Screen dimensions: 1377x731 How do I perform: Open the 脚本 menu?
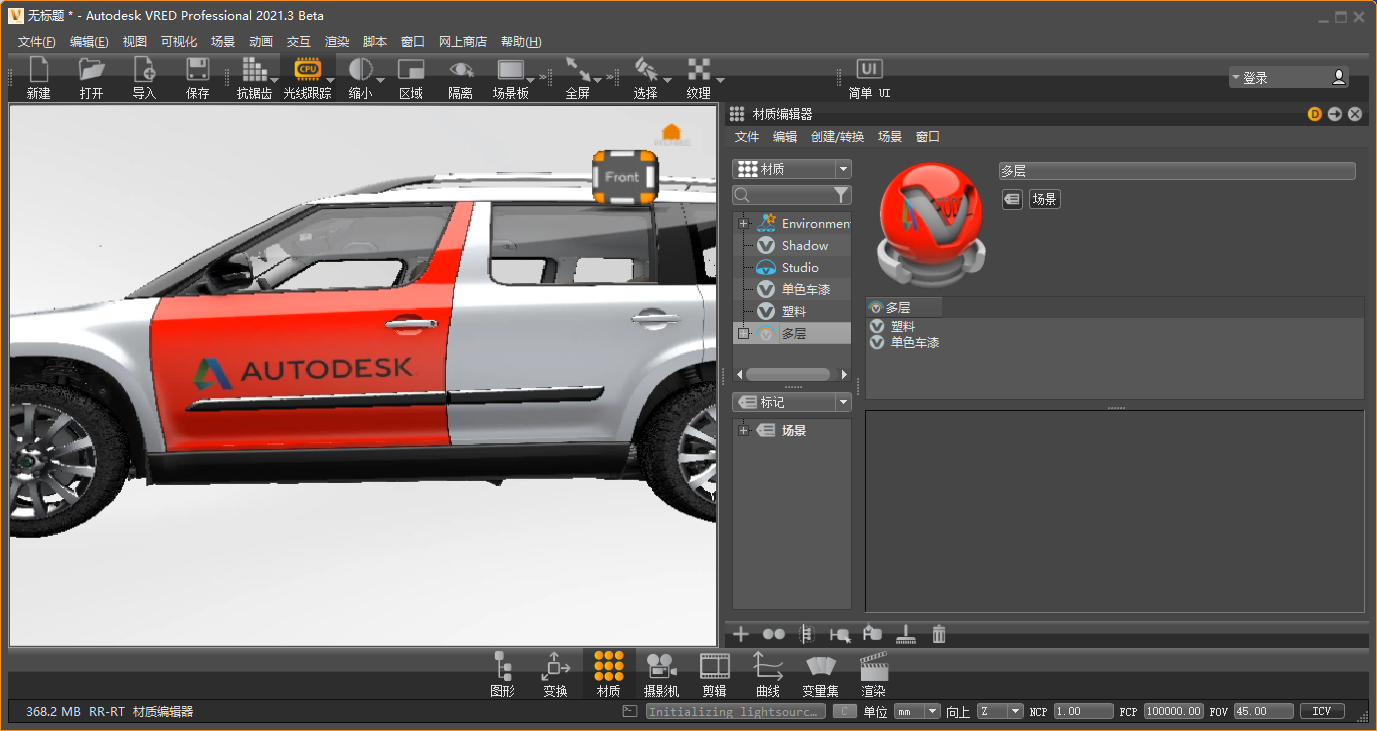tap(375, 42)
